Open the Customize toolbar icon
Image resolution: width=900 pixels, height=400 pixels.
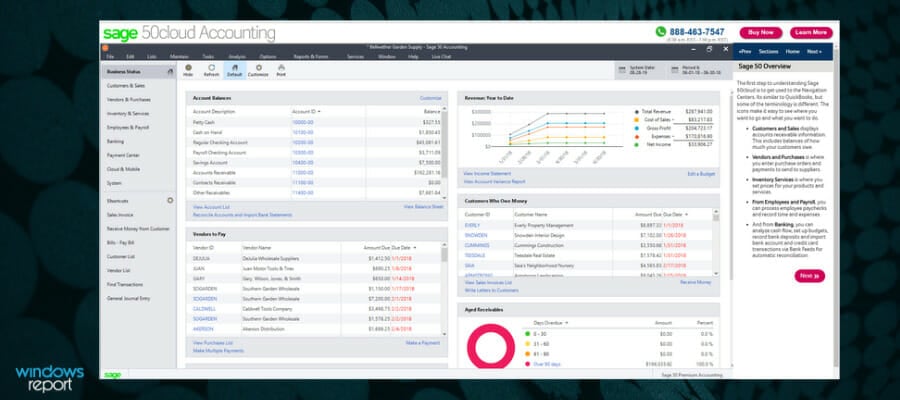point(258,70)
